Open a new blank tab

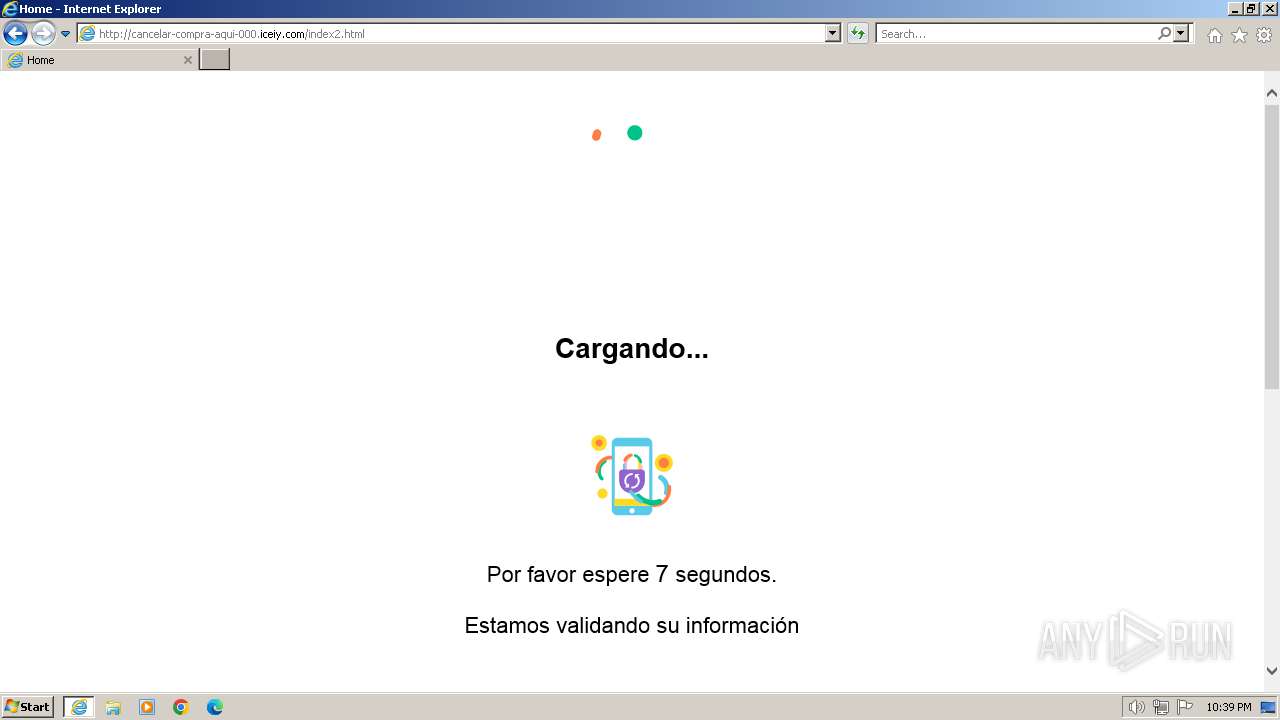[x=214, y=60]
